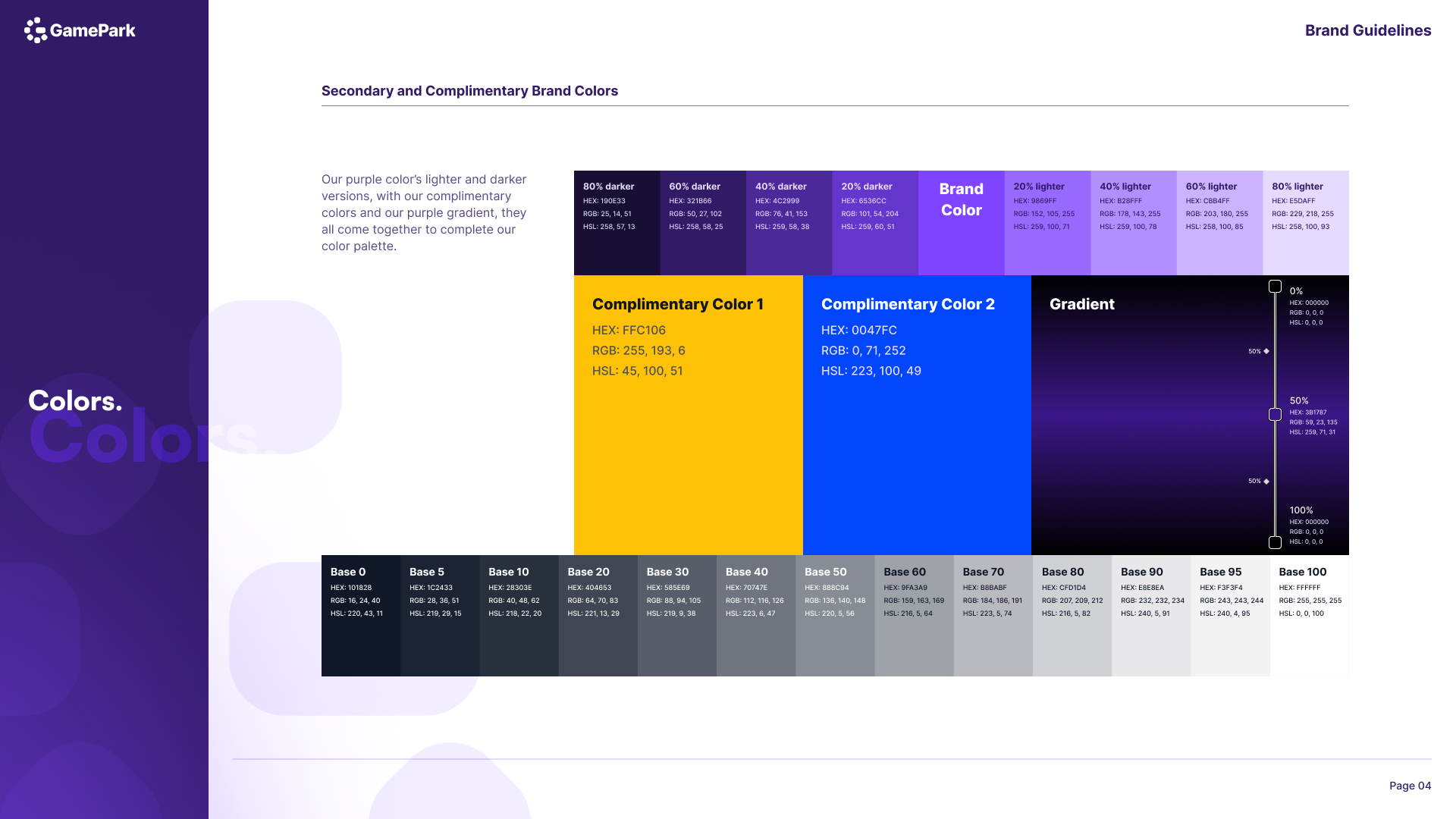Select the Base 80 light swatch
The width and height of the screenshot is (1456, 819).
coord(1072,616)
